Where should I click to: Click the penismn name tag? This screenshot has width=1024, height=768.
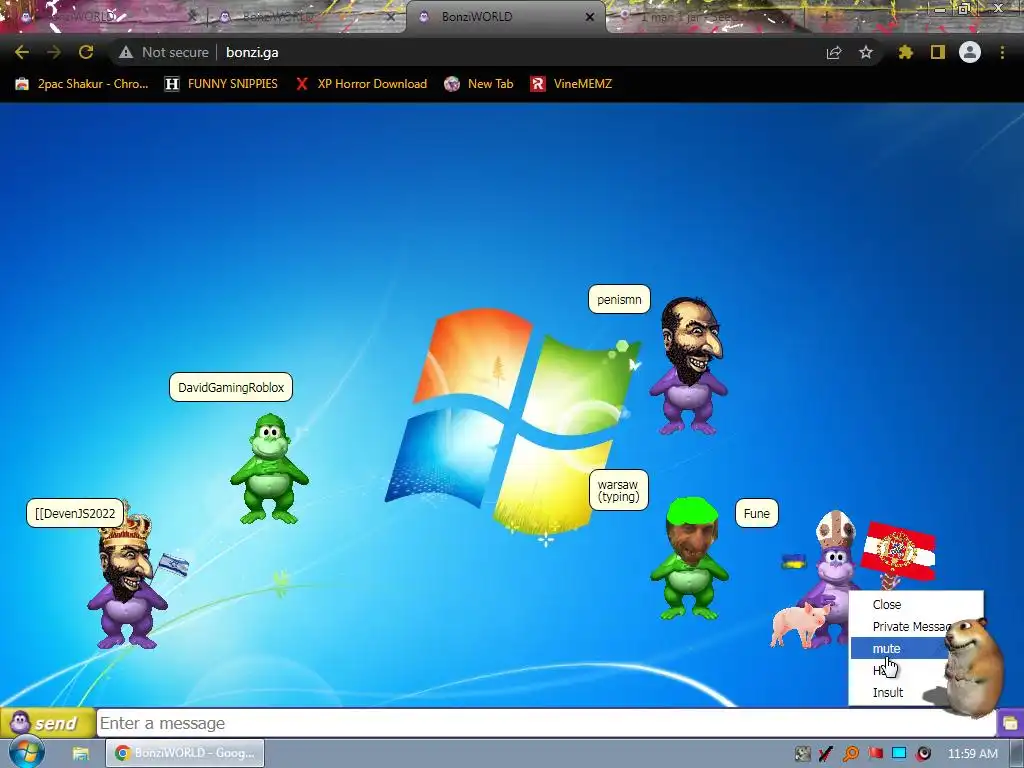pos(619,299)
